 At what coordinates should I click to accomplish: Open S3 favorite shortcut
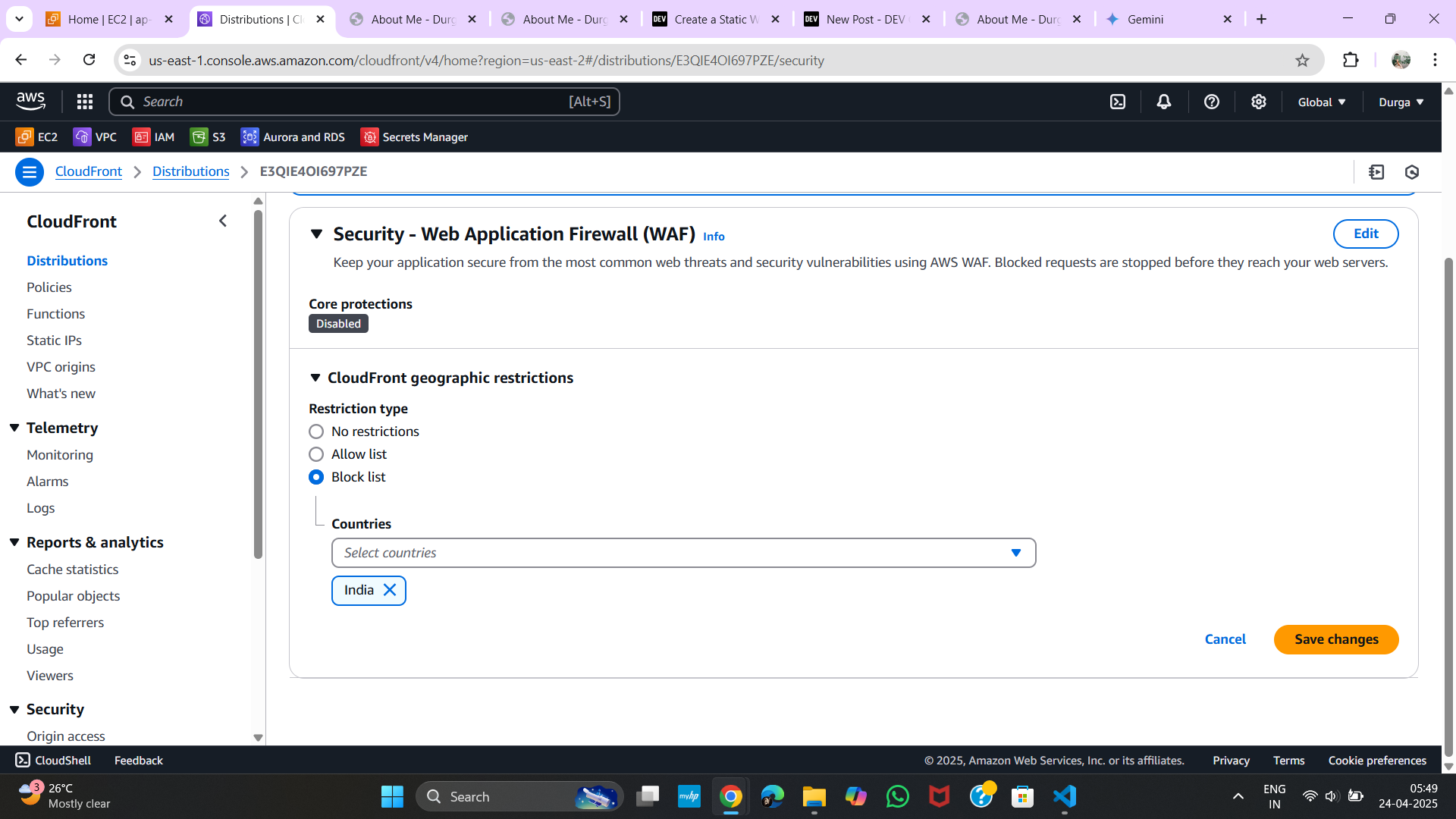[208, 136]
